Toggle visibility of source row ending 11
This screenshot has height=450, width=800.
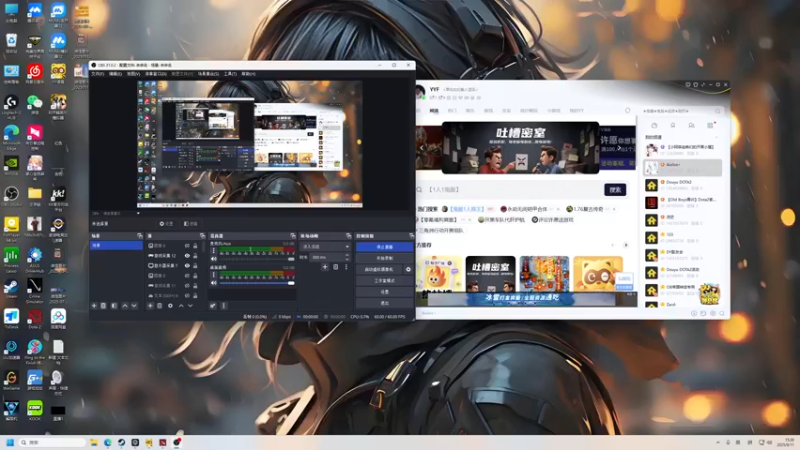[187, 286]
